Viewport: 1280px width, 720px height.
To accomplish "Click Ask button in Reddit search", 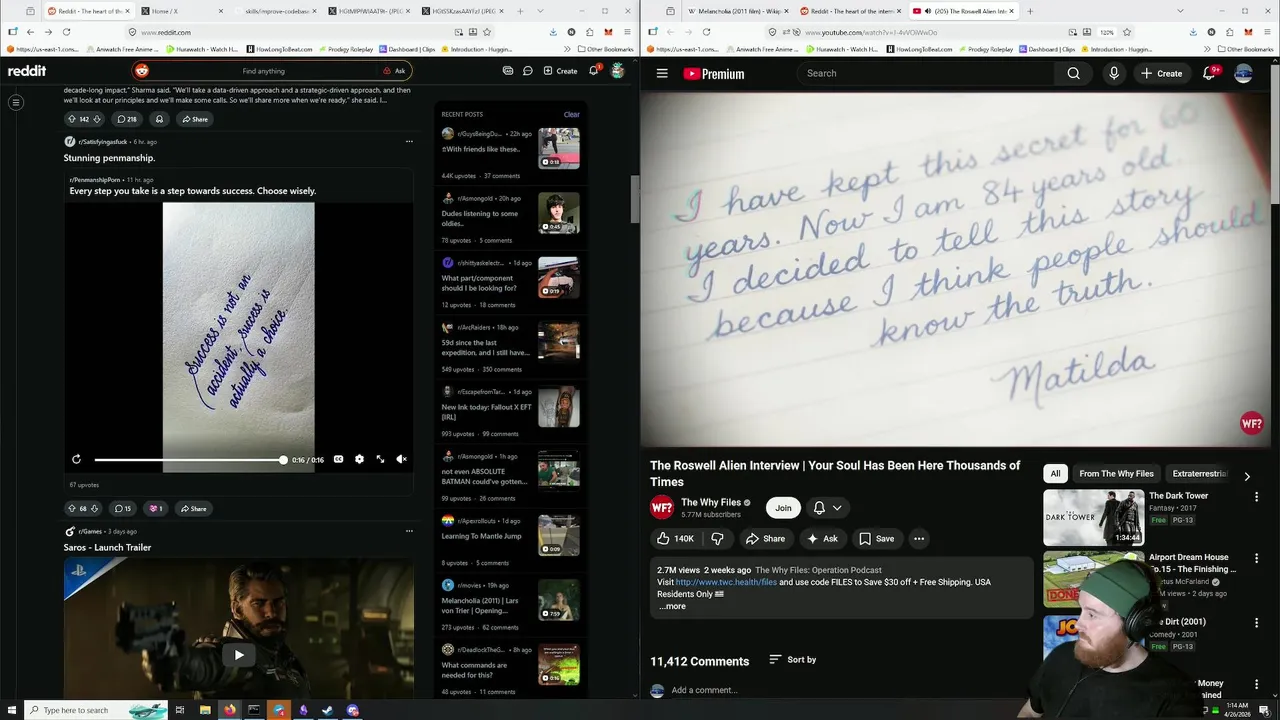I will pos(394,71).
